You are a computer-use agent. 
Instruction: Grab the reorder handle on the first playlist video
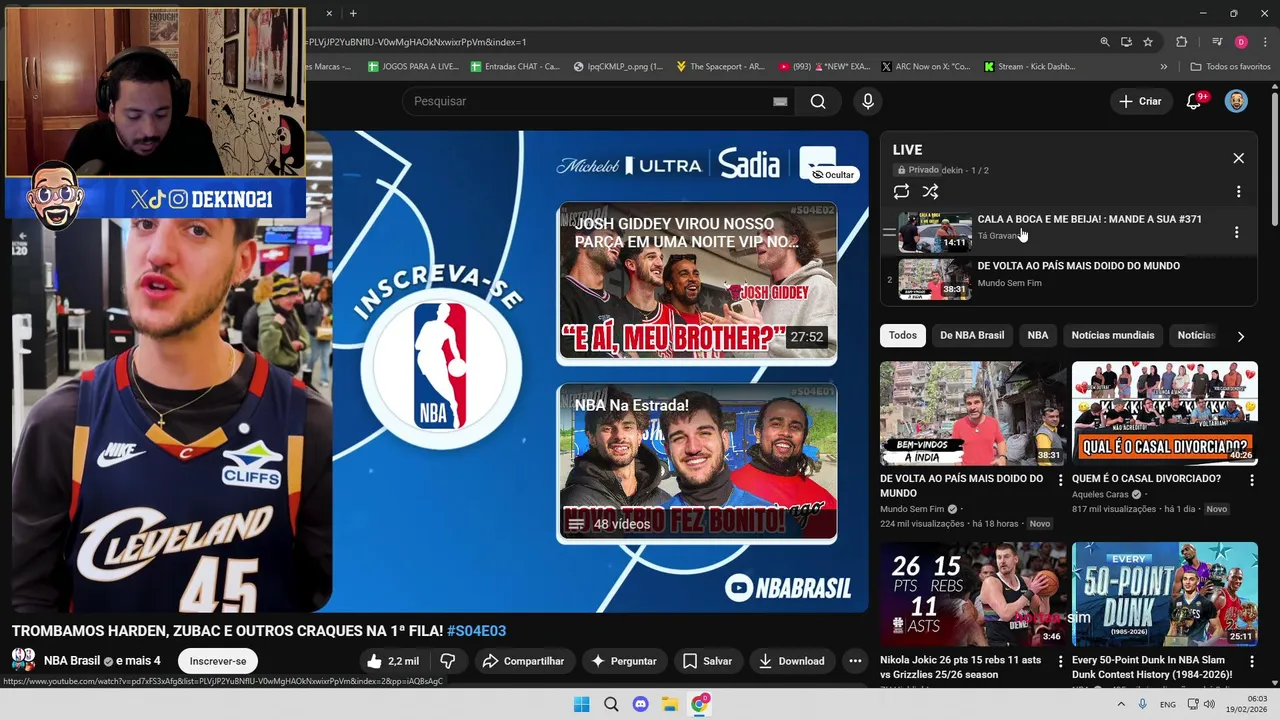click(889, 232)
